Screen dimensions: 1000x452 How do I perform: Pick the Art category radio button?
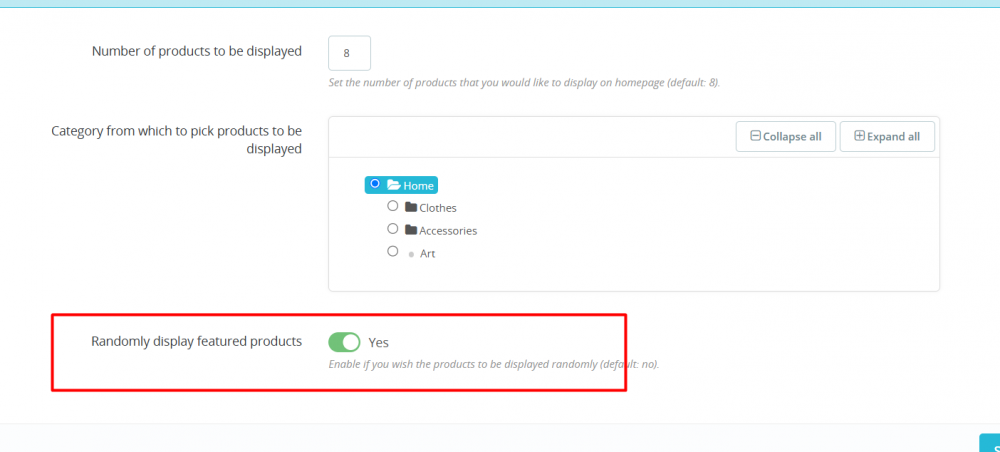[392, 252]
